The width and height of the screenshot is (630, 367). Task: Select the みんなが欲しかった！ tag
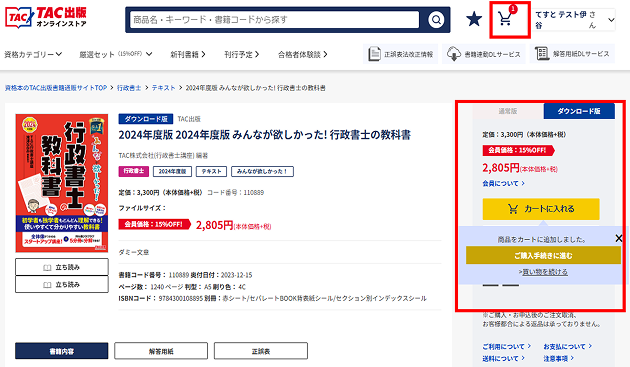pos(262,171)
